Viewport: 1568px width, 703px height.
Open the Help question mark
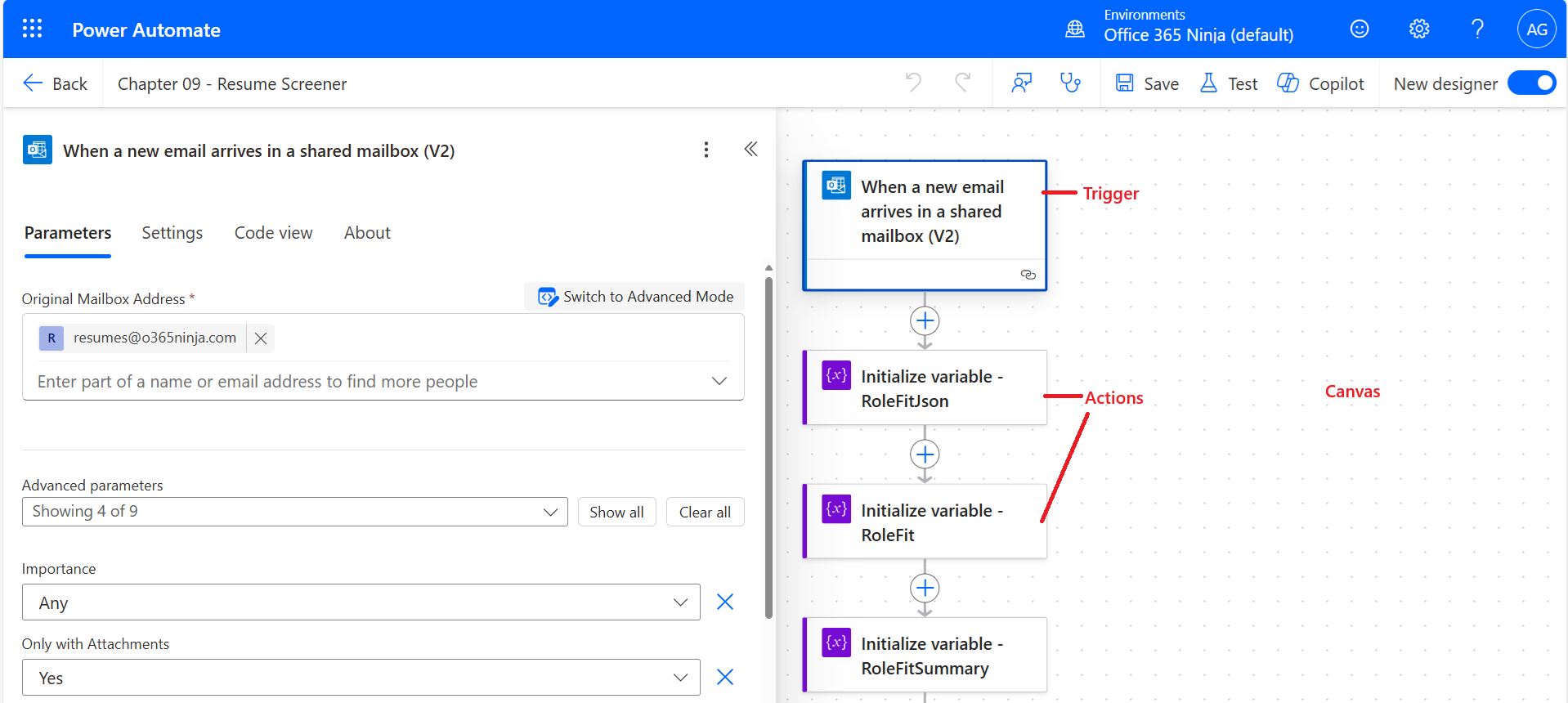tap(1477, 29)
